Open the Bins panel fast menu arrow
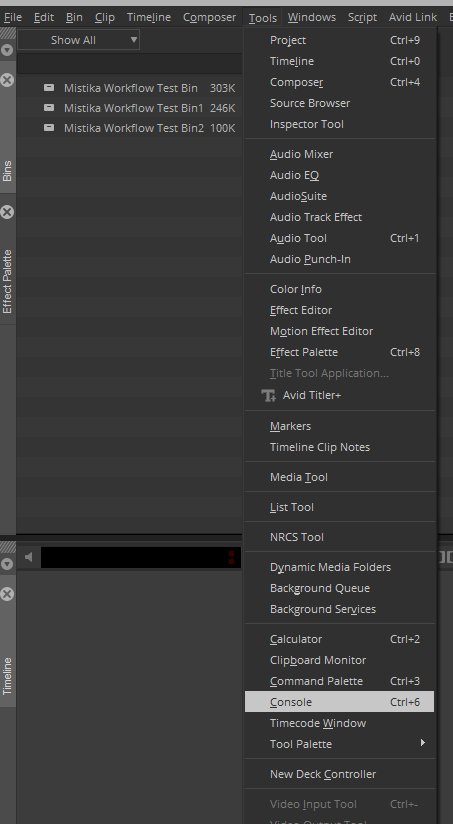 pos(7,50)
